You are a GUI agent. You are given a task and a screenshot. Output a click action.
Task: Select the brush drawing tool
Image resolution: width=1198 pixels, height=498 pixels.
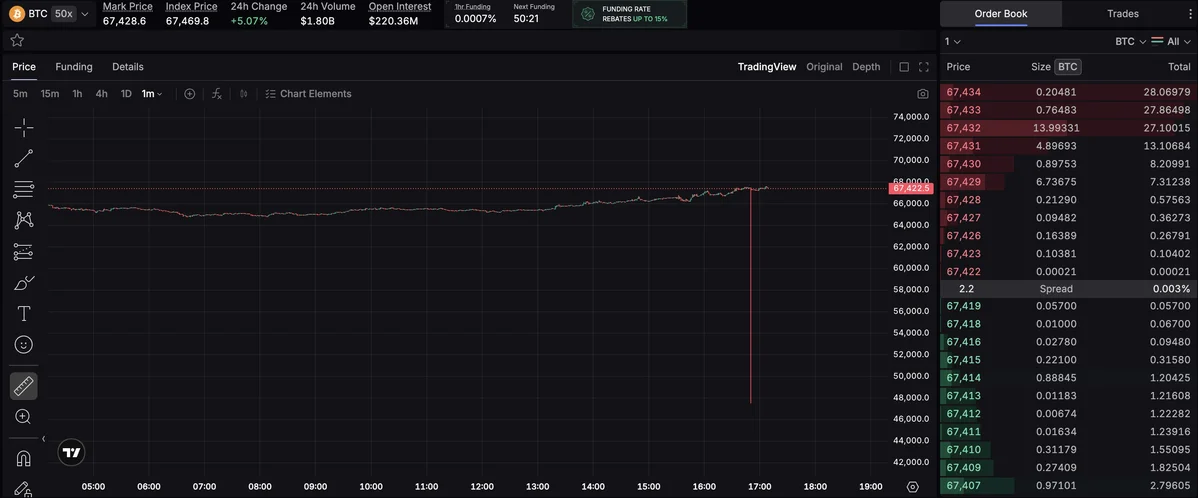click(24, 283)
